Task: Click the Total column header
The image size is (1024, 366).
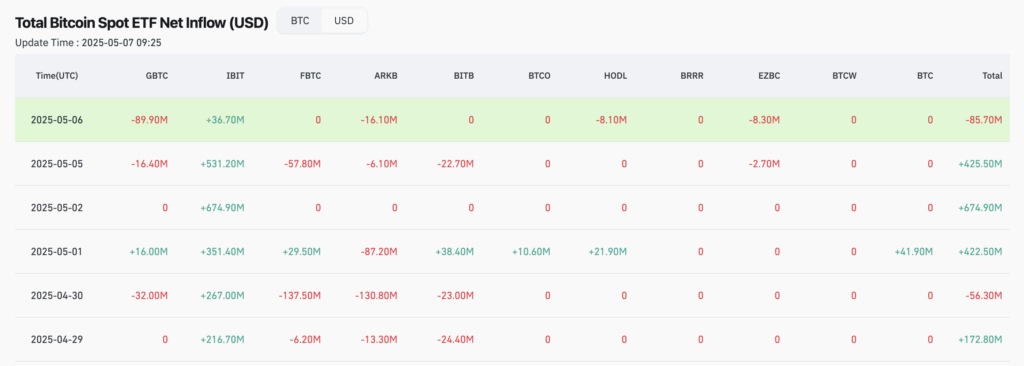Action: [992, 76]
